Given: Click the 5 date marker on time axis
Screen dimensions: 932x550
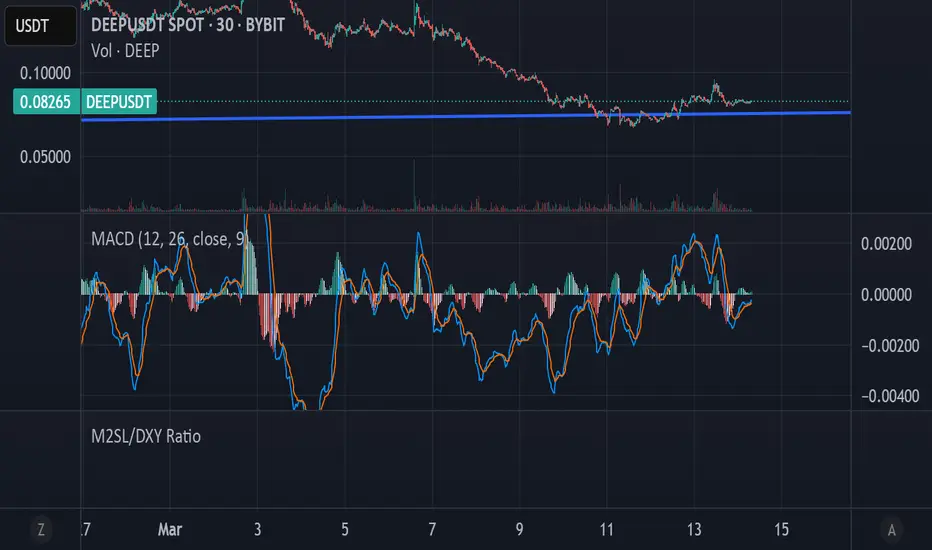Looking at the screenshot, I should coord(344,527).
